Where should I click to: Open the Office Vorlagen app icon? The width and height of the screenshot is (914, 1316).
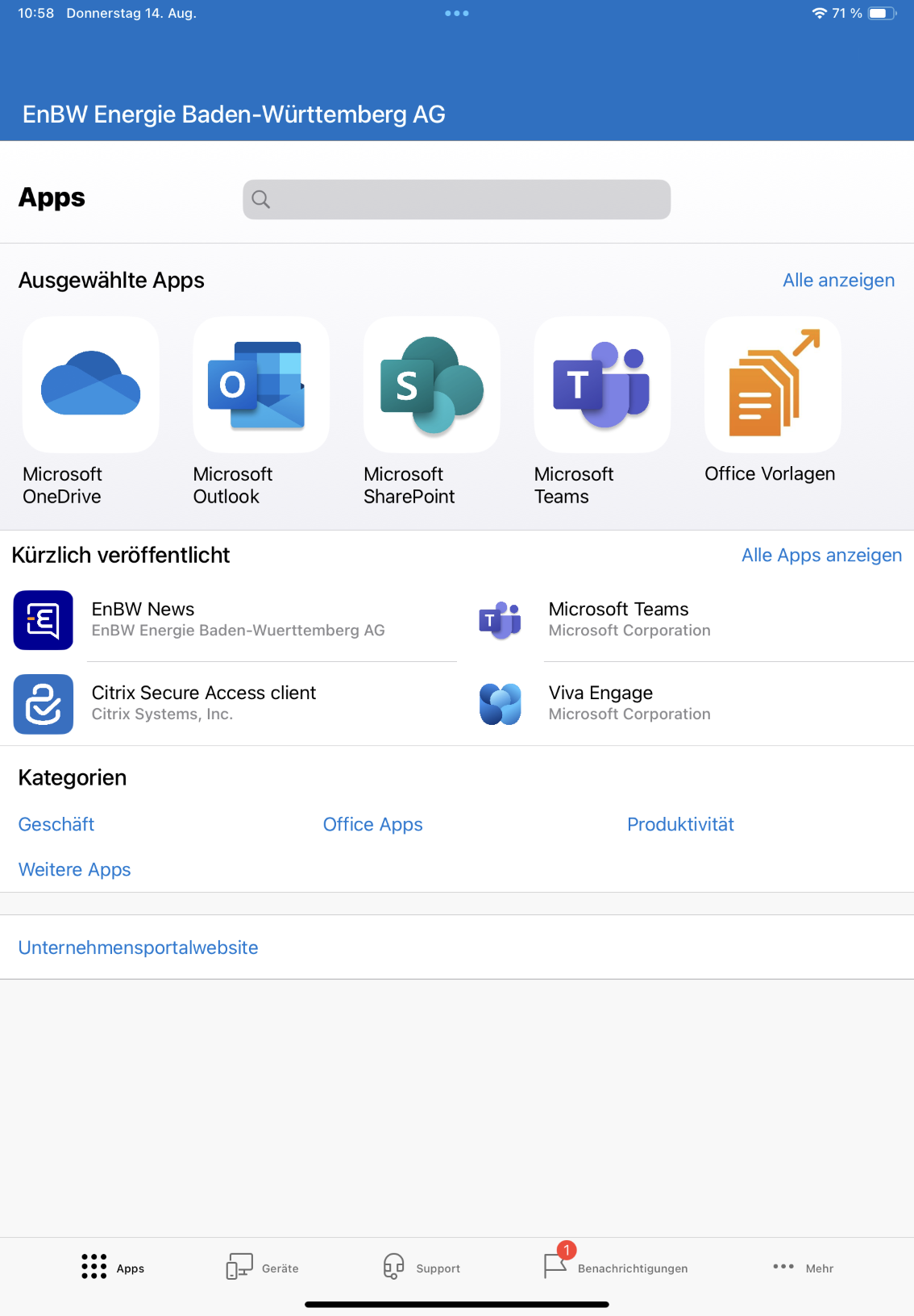773,385
